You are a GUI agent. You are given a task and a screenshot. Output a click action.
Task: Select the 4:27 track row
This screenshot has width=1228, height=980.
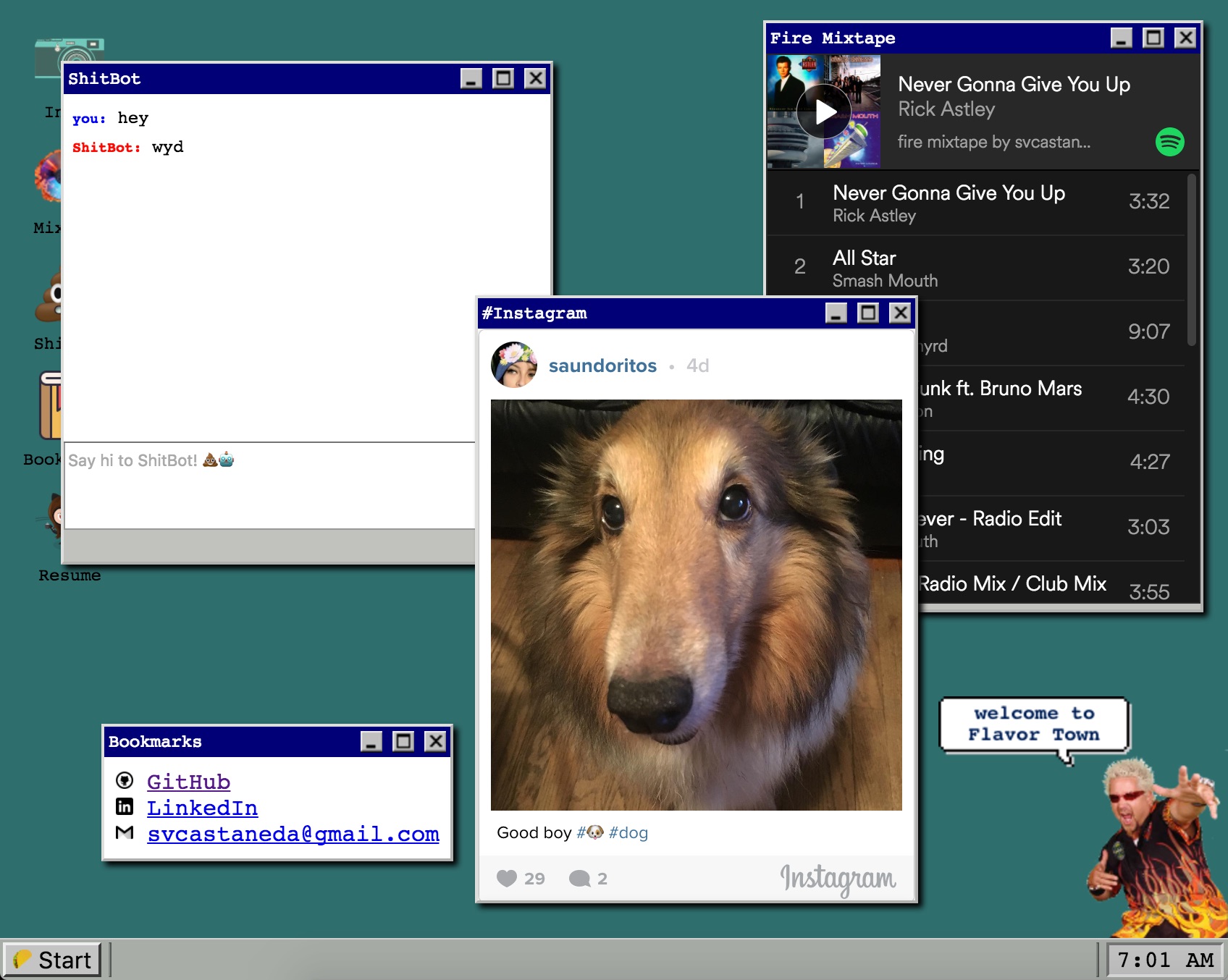click(x=1051, y=463)
